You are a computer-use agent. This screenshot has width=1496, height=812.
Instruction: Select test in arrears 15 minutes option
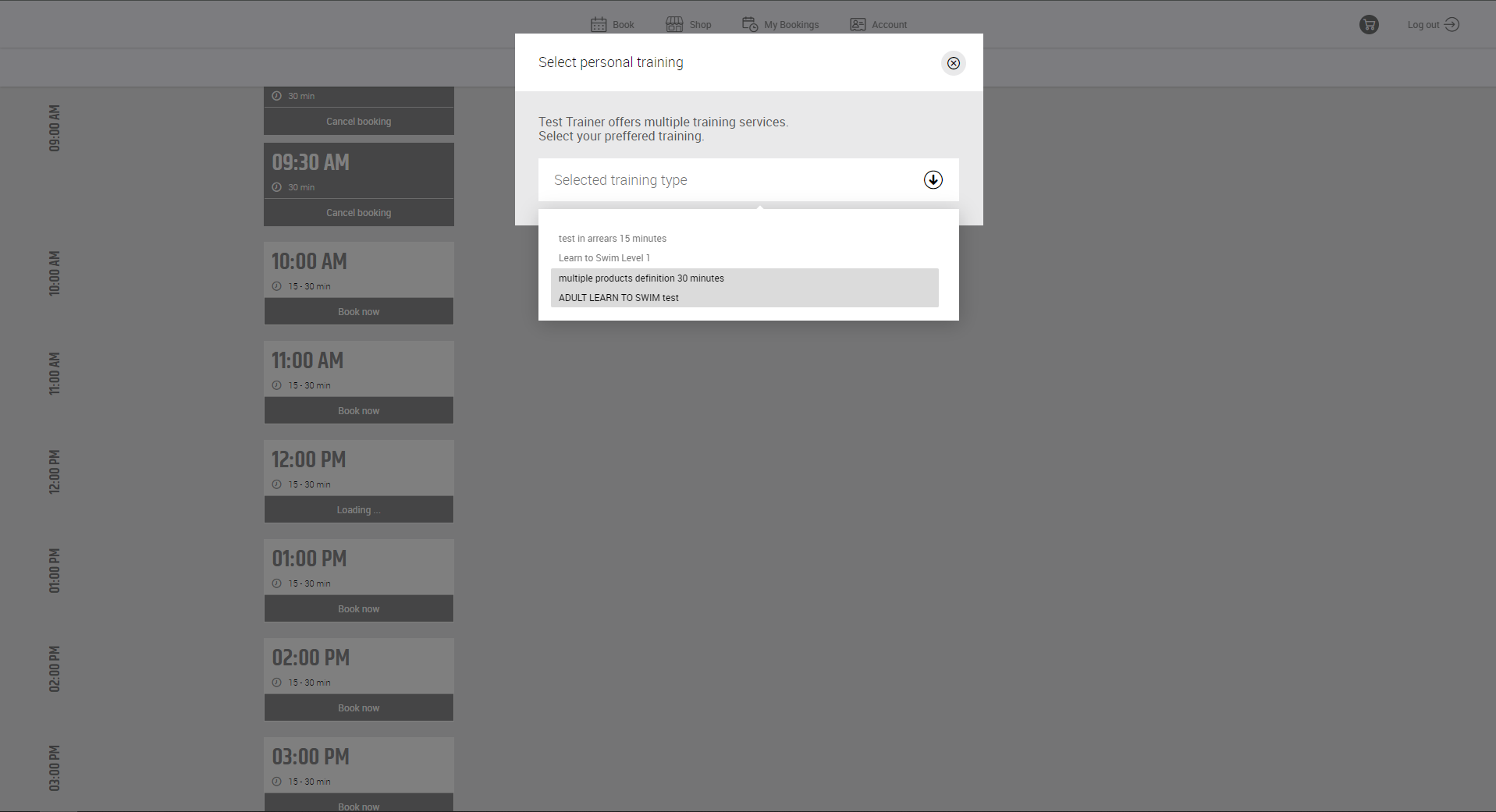[x=613, y=239]
